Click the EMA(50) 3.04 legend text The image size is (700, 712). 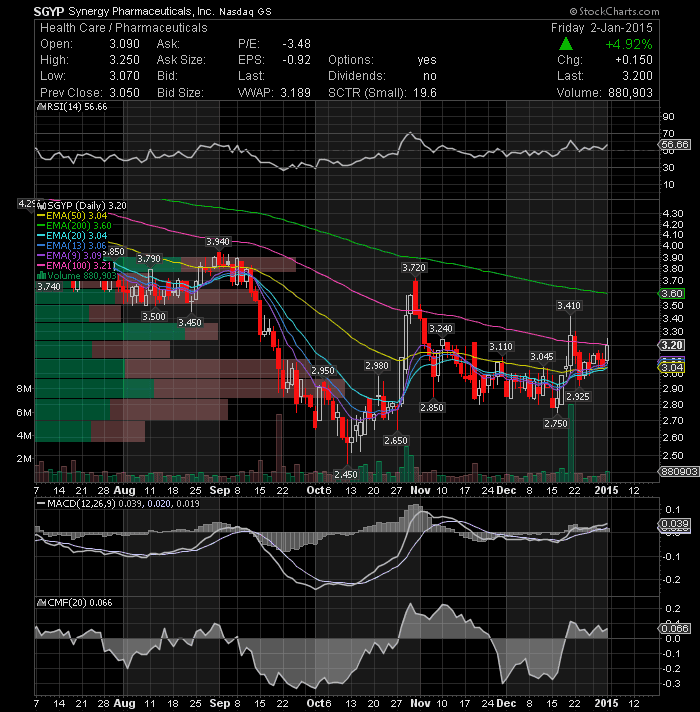point(76,216)
